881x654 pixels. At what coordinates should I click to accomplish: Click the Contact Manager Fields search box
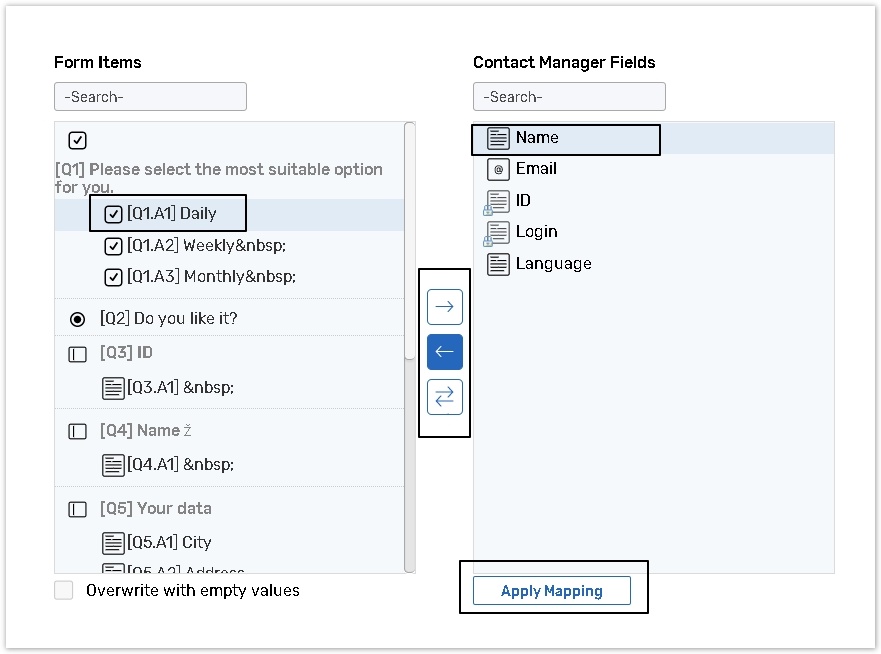coord(569,97)
